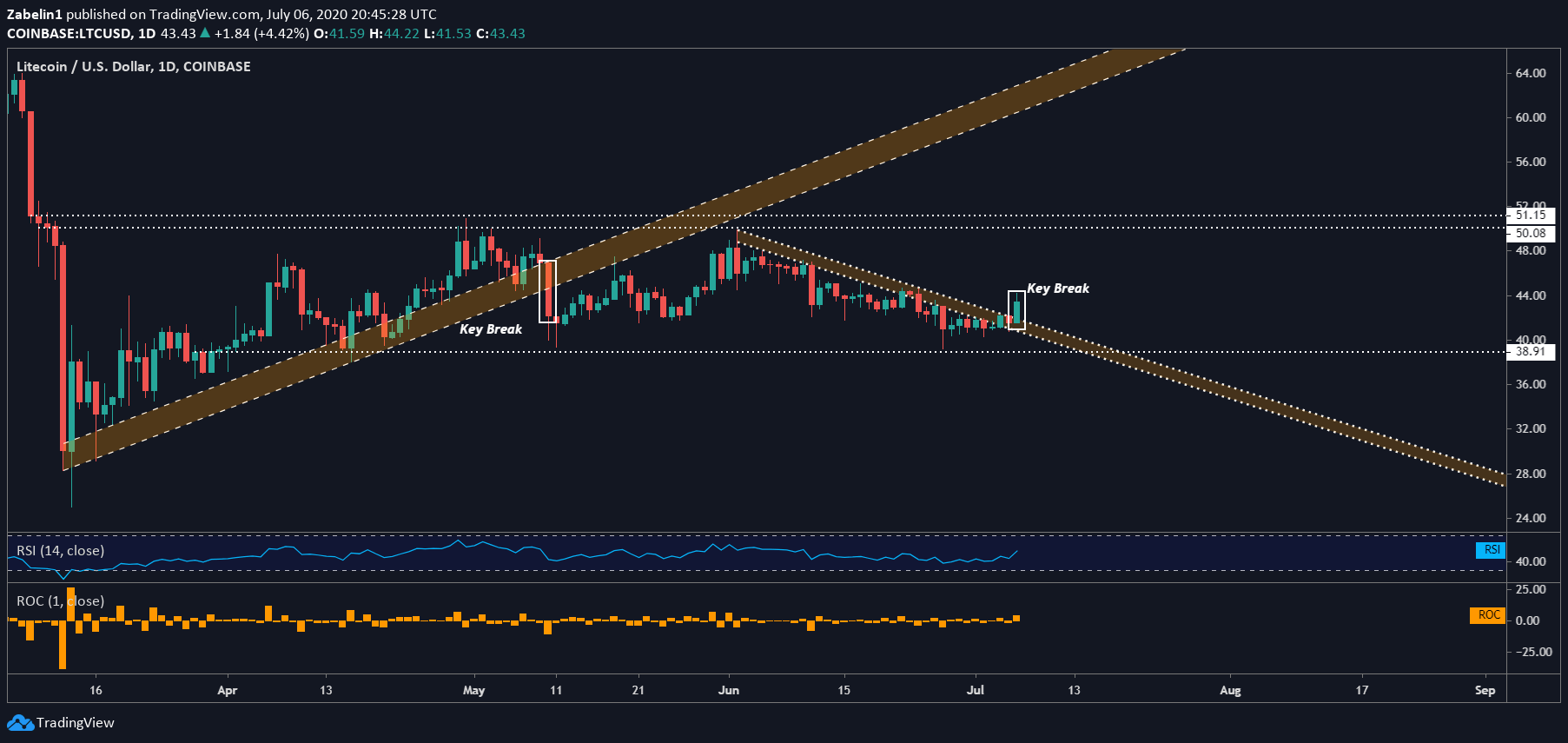Screen dimensions: 1568x743
Task: Click the TradingView wordmark text
Action: [x=76, y=723]
